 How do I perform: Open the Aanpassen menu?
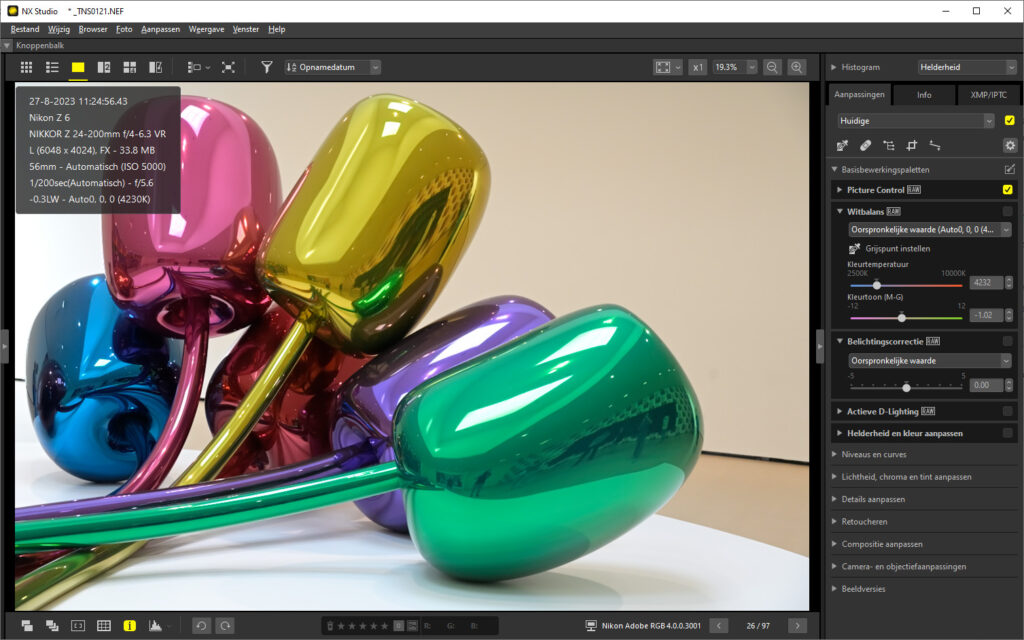point(160,29)
